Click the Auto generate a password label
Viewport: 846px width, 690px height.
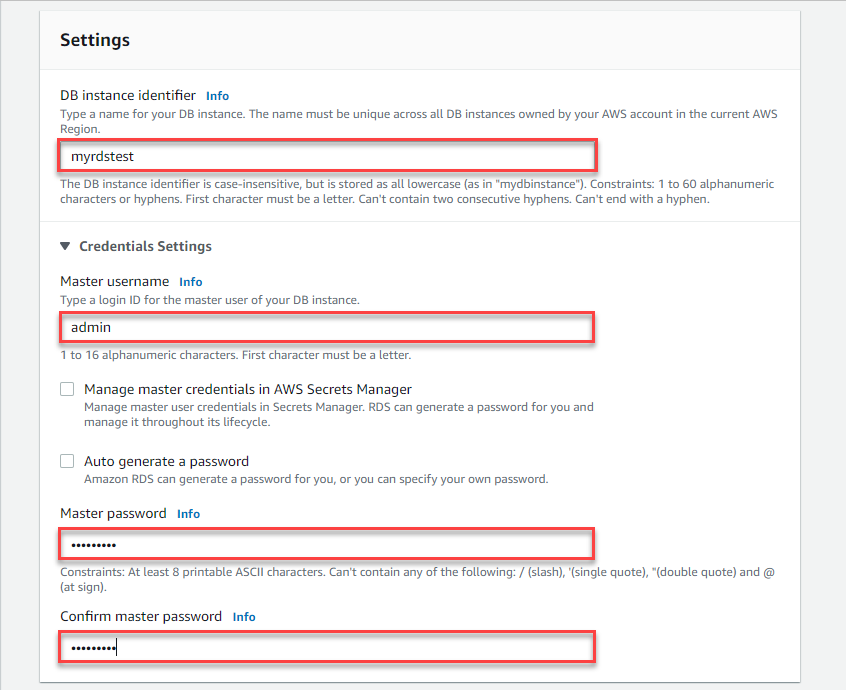(166, 461)
